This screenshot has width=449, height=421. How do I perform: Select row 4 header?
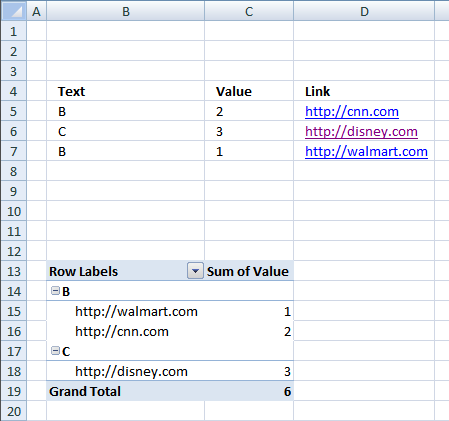tap(13, 91)
